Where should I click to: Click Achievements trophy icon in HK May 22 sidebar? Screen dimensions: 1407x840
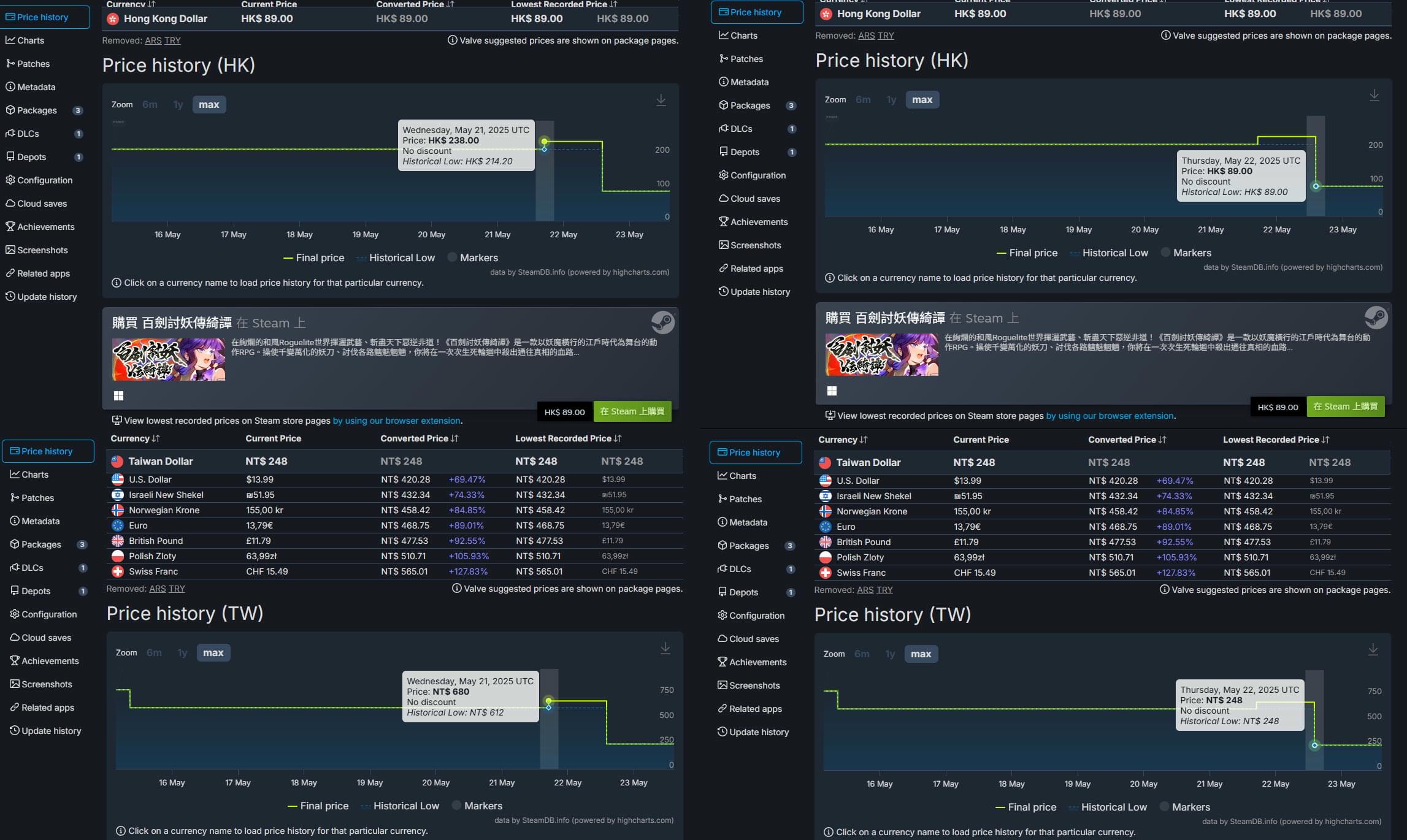pos(724,221)
